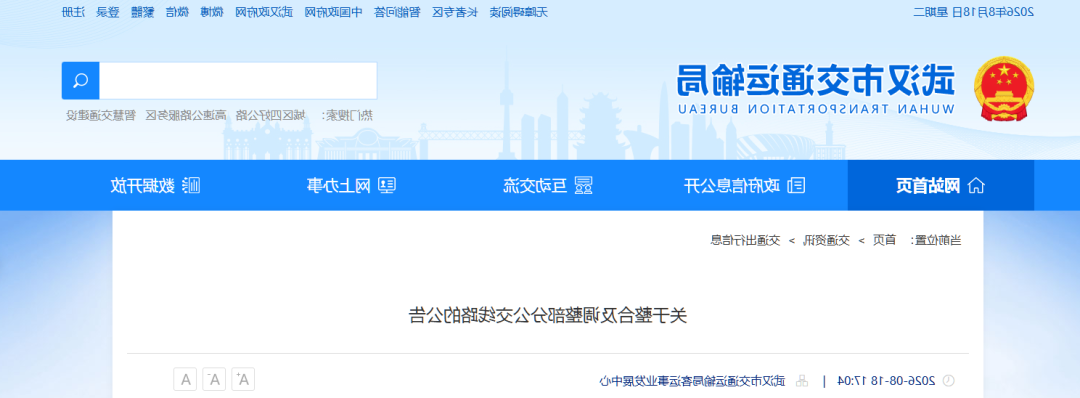Open the 政府信息公开 navigation tab

(744, 185)
